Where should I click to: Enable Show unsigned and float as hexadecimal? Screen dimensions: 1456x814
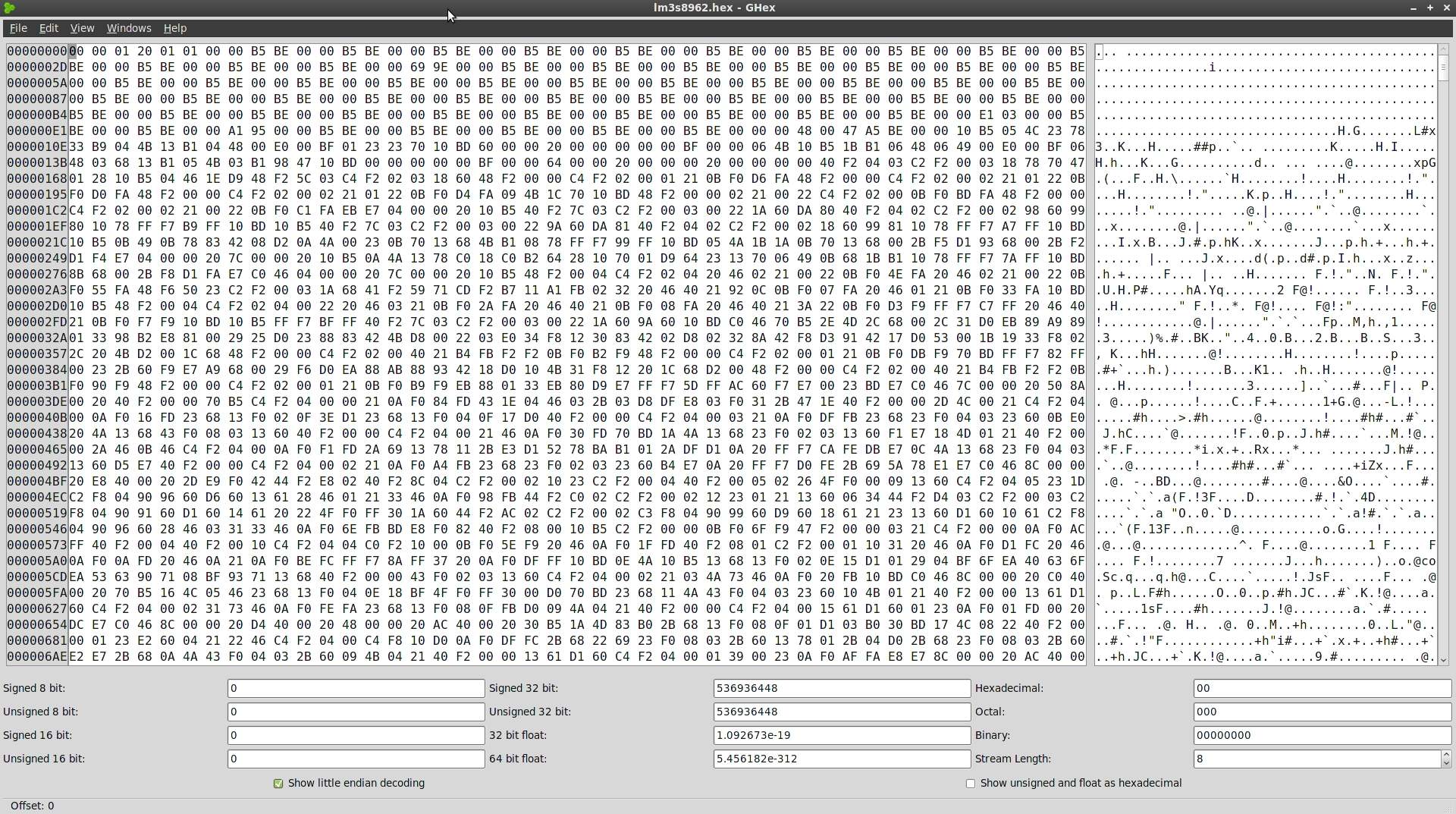(971, 784)
